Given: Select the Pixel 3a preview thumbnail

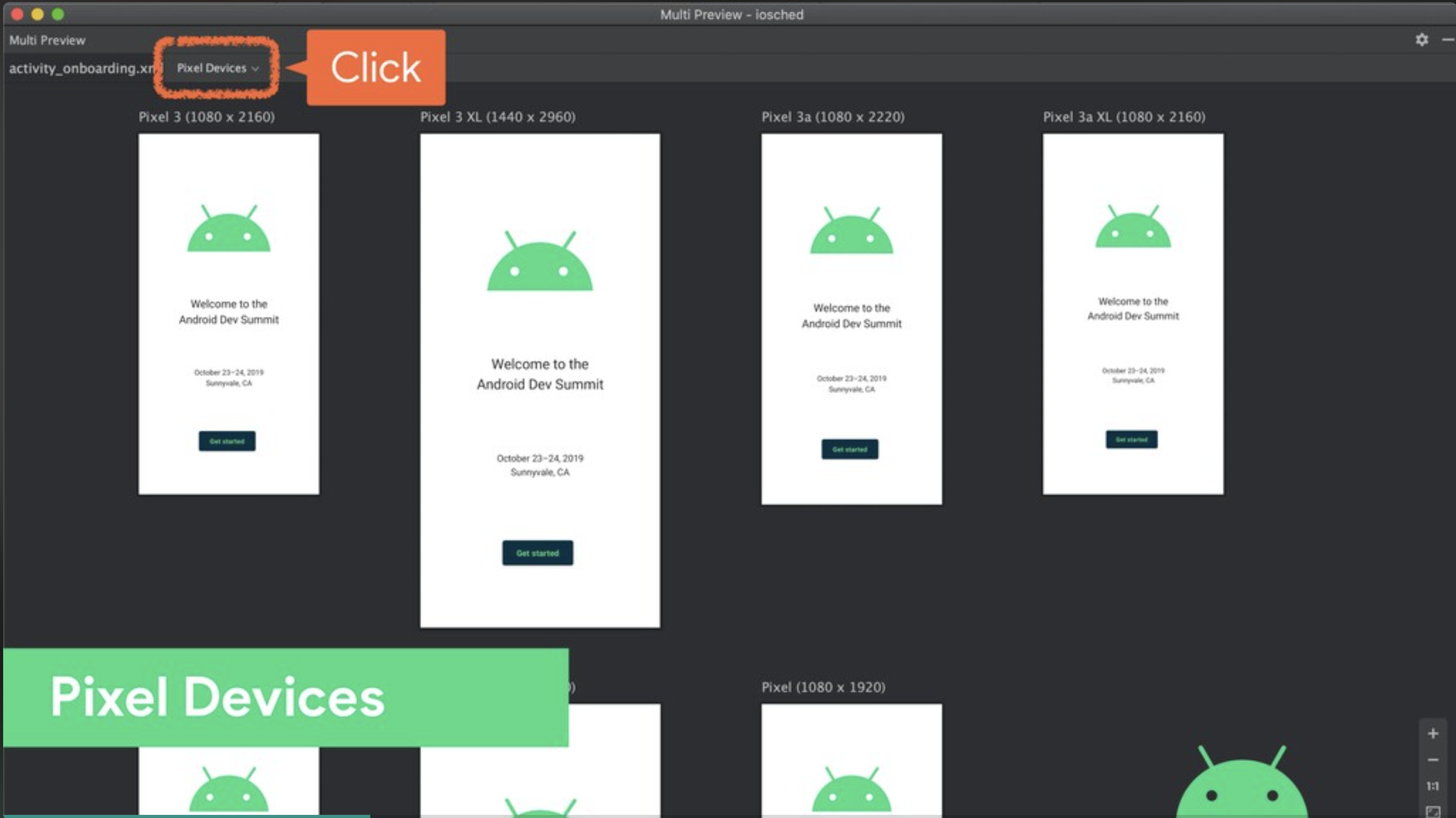Looking at the screenshot, I should click(x=851, y=319).
